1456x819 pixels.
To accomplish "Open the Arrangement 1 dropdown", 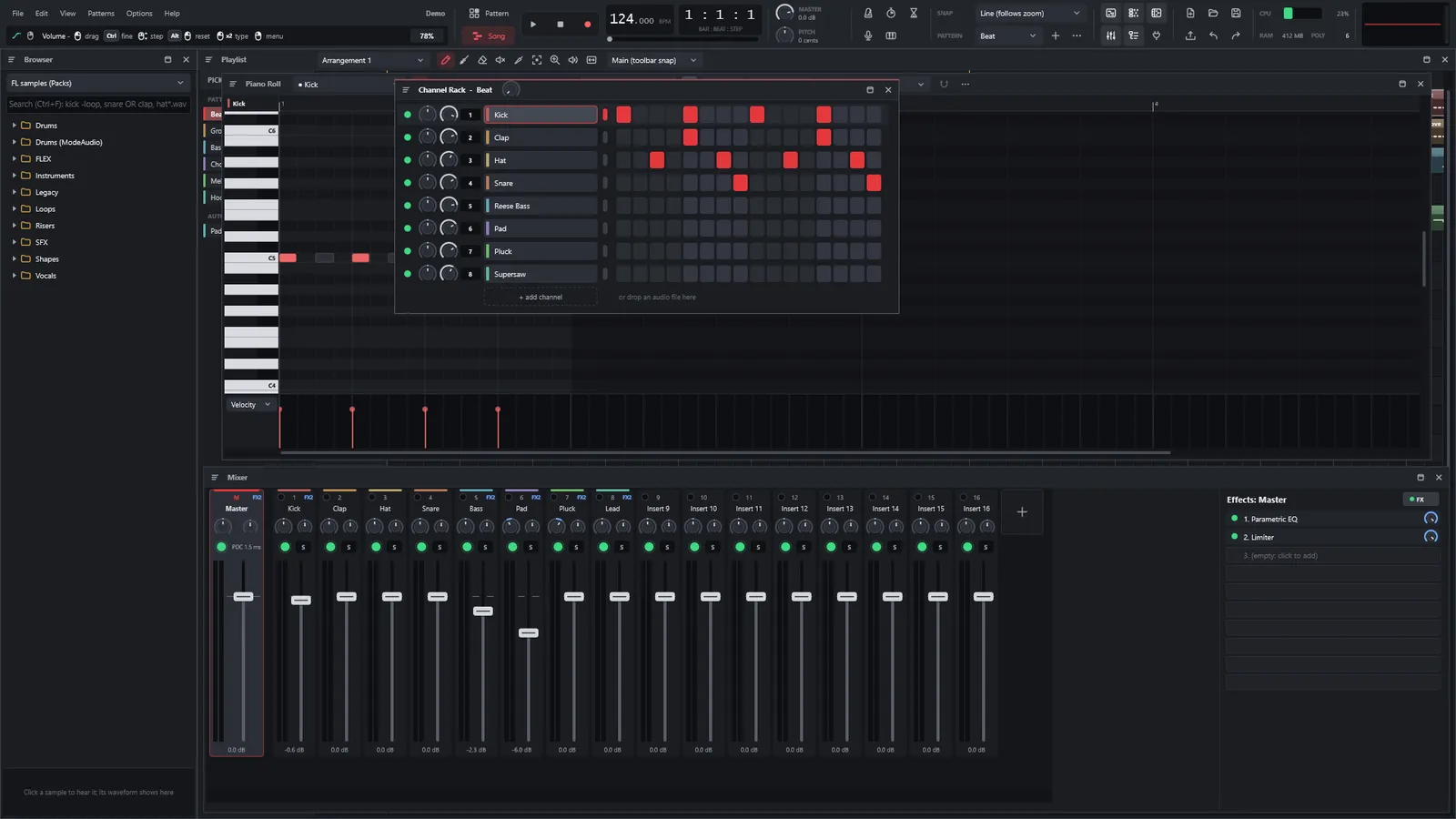I will pyautogui.click(x=372, y=60).
